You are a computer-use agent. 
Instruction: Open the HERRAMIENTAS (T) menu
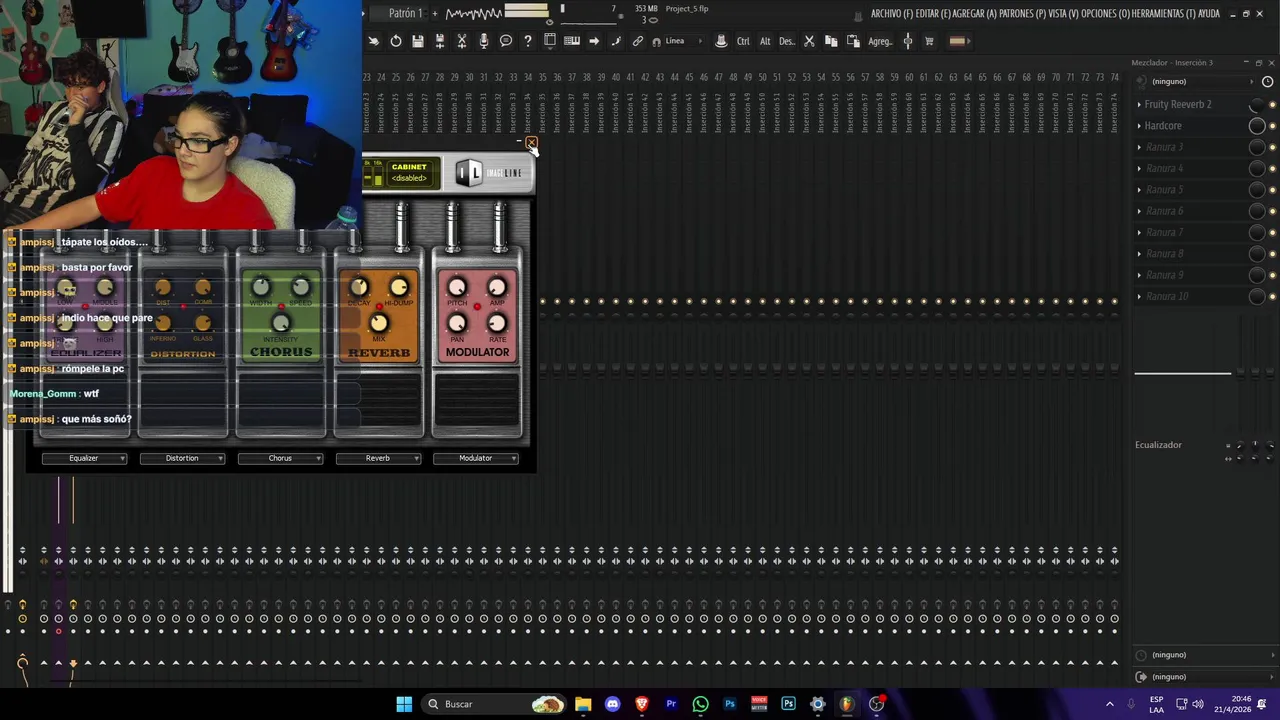click(1164, 14)
